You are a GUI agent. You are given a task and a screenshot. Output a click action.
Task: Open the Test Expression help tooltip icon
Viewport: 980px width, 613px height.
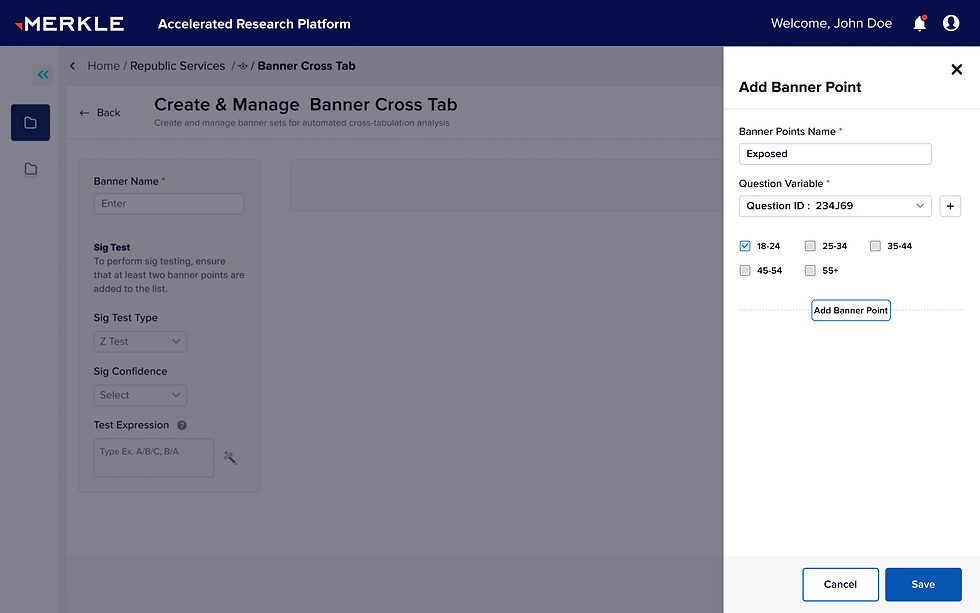(181, 424)
